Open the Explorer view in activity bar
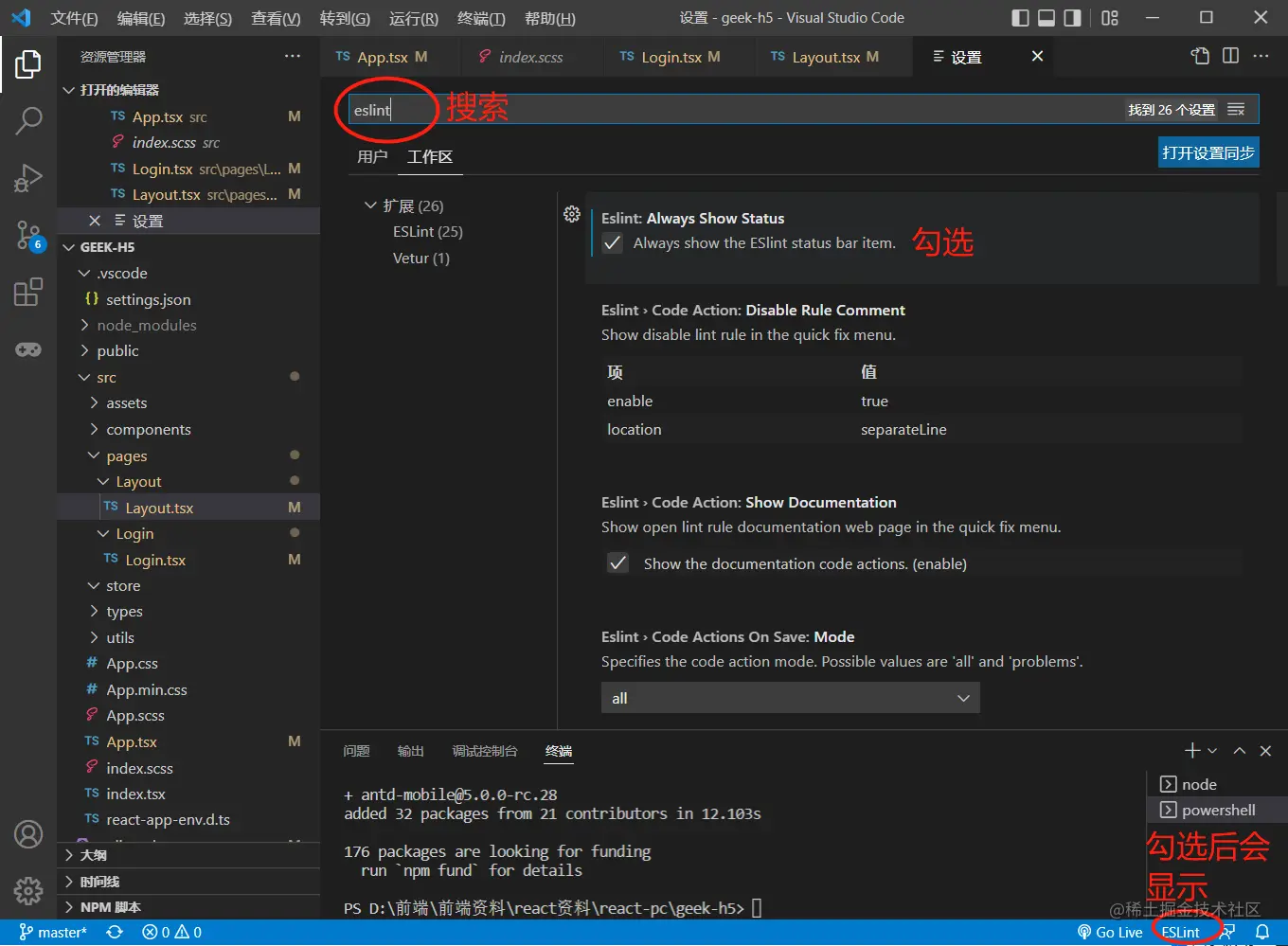Screen dimensions: 1288x946 (28, 64)
